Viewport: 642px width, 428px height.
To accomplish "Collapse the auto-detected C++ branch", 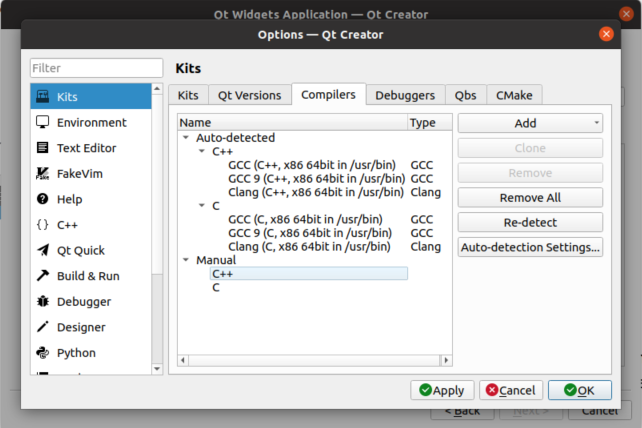I will [x=202, y=151].
